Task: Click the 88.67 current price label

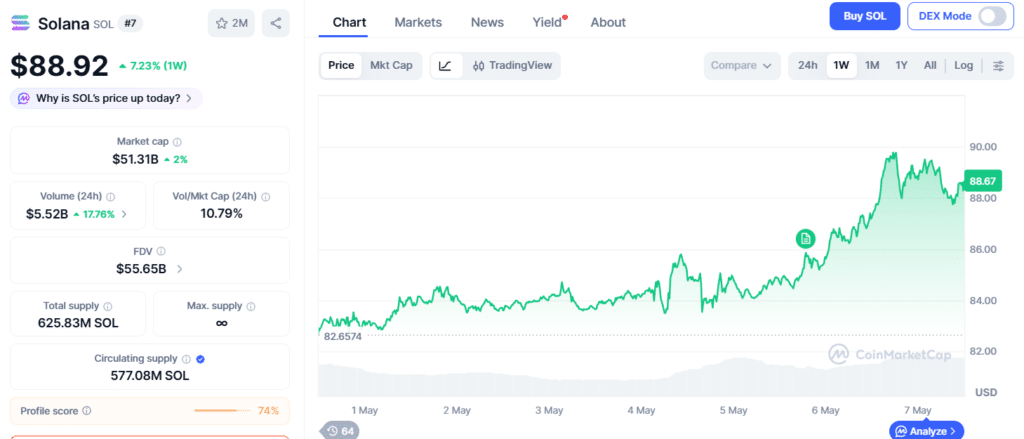Action: pos(982,181)
